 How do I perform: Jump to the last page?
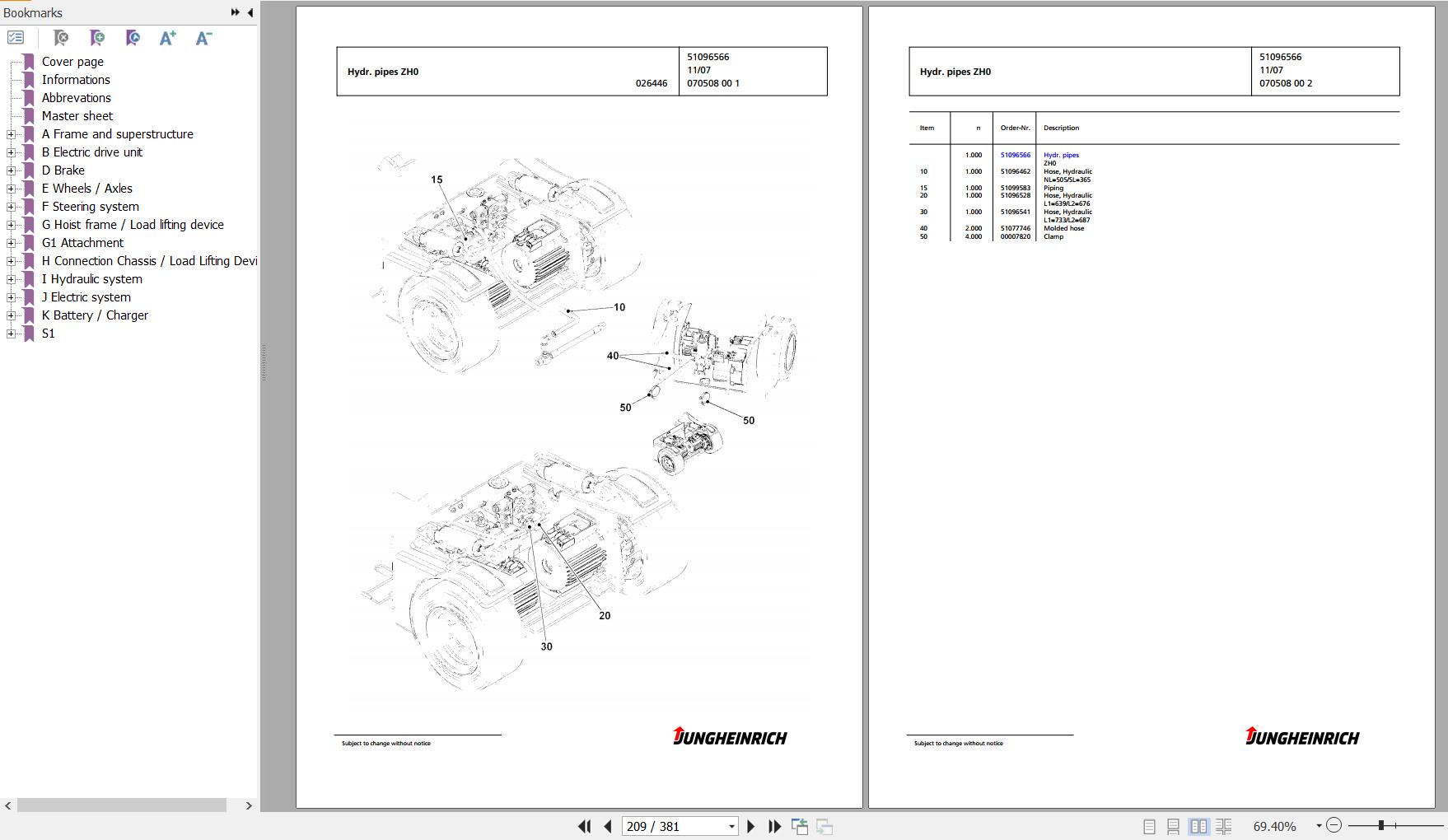[x=774, y=826]
